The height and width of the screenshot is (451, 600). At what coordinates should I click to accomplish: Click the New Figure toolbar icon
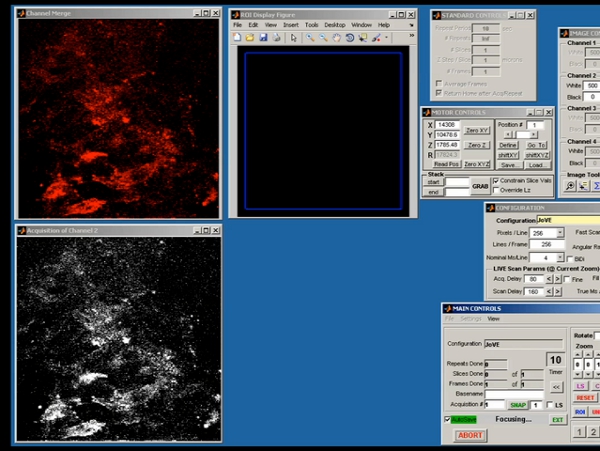tap(237, 38)
